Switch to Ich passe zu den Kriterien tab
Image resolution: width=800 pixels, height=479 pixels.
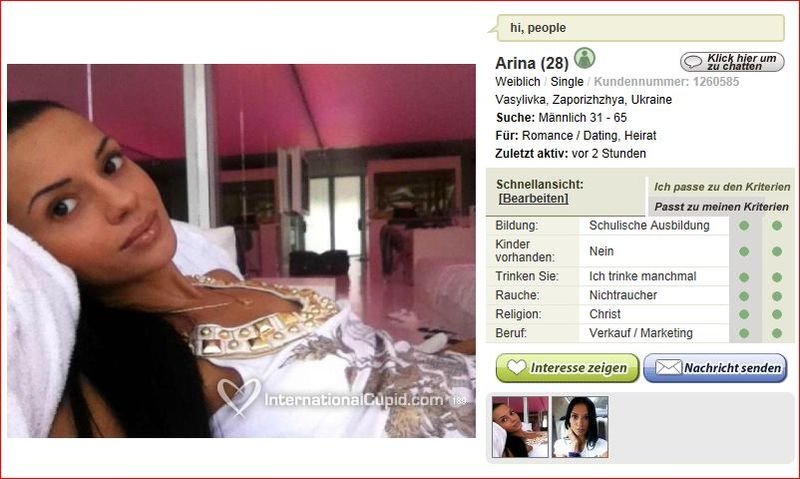pos(721,187)
